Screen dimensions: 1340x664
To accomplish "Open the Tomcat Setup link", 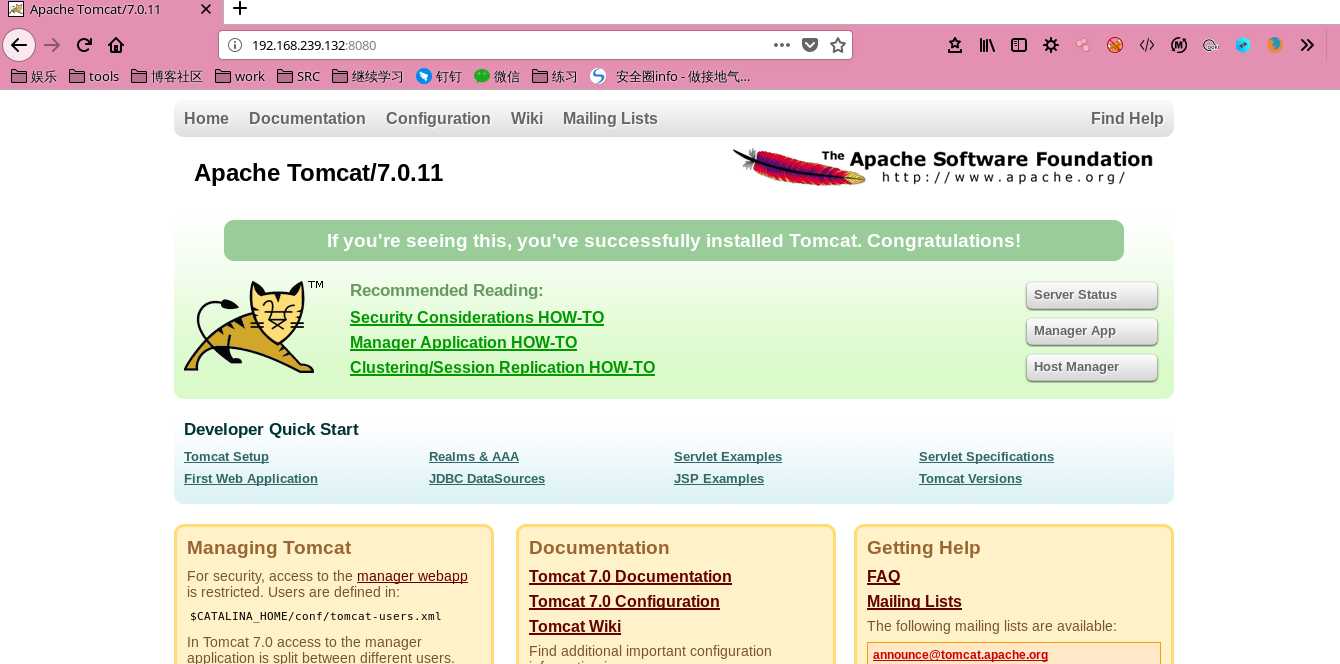I will 226,457.
